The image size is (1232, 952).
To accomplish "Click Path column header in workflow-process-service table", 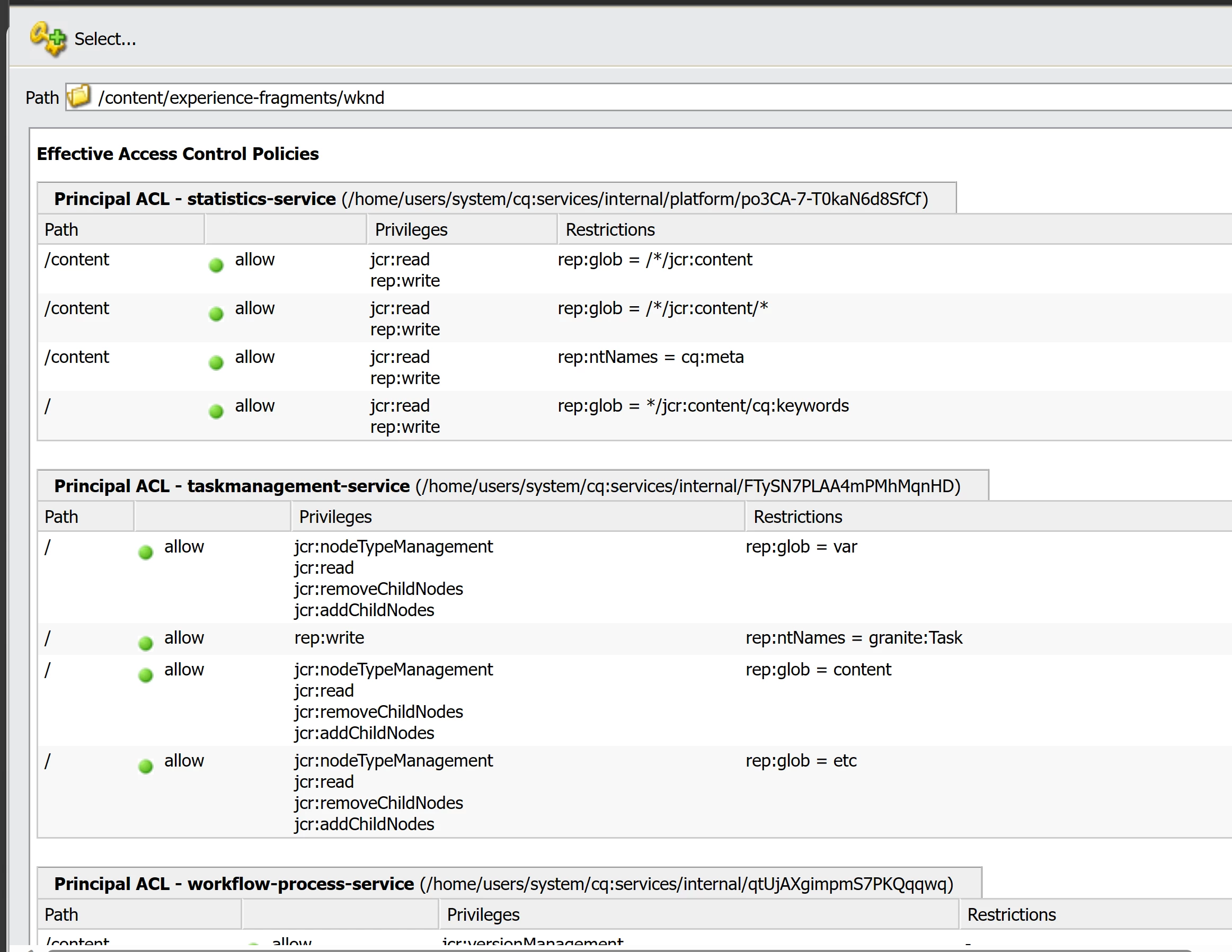I will [61, 914].
